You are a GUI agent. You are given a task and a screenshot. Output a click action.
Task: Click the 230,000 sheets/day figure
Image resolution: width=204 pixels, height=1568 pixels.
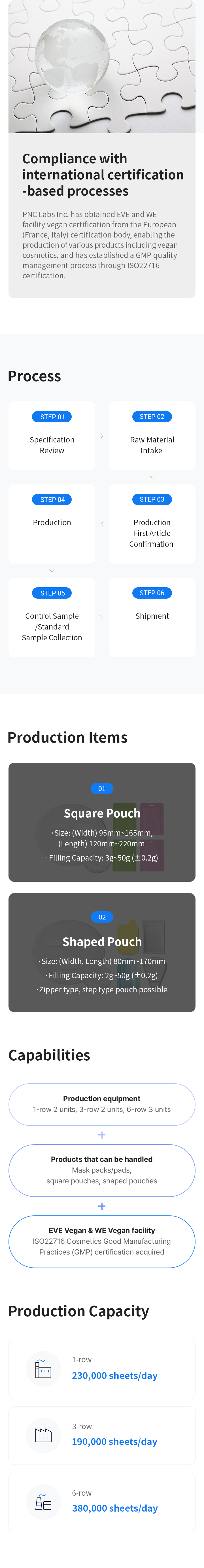[x=114, y=1375]
